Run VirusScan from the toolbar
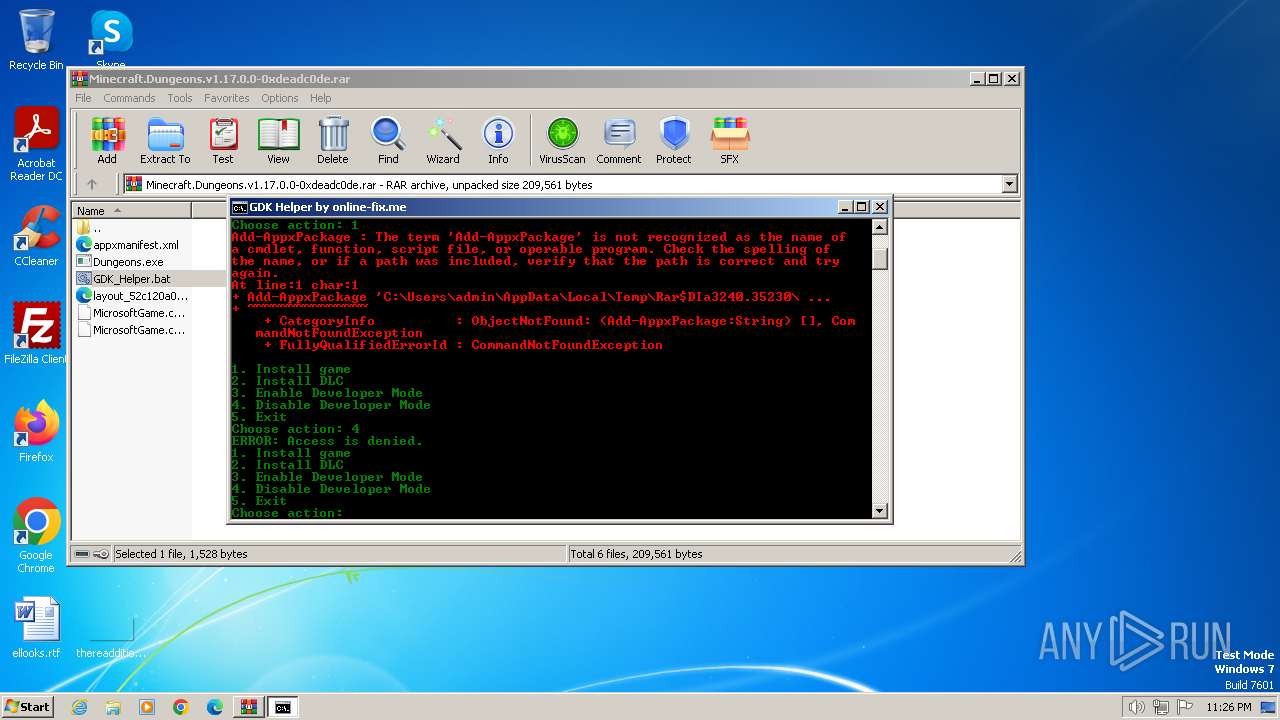The image size is (1280, 720). [x=562, y=140]
